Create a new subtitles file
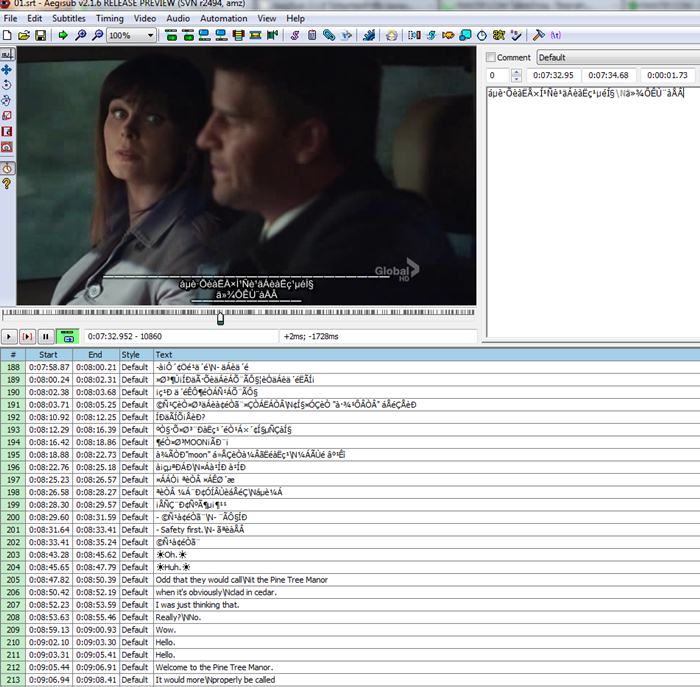The height and width of the screenshot is (687, 700). coord(7,35)
